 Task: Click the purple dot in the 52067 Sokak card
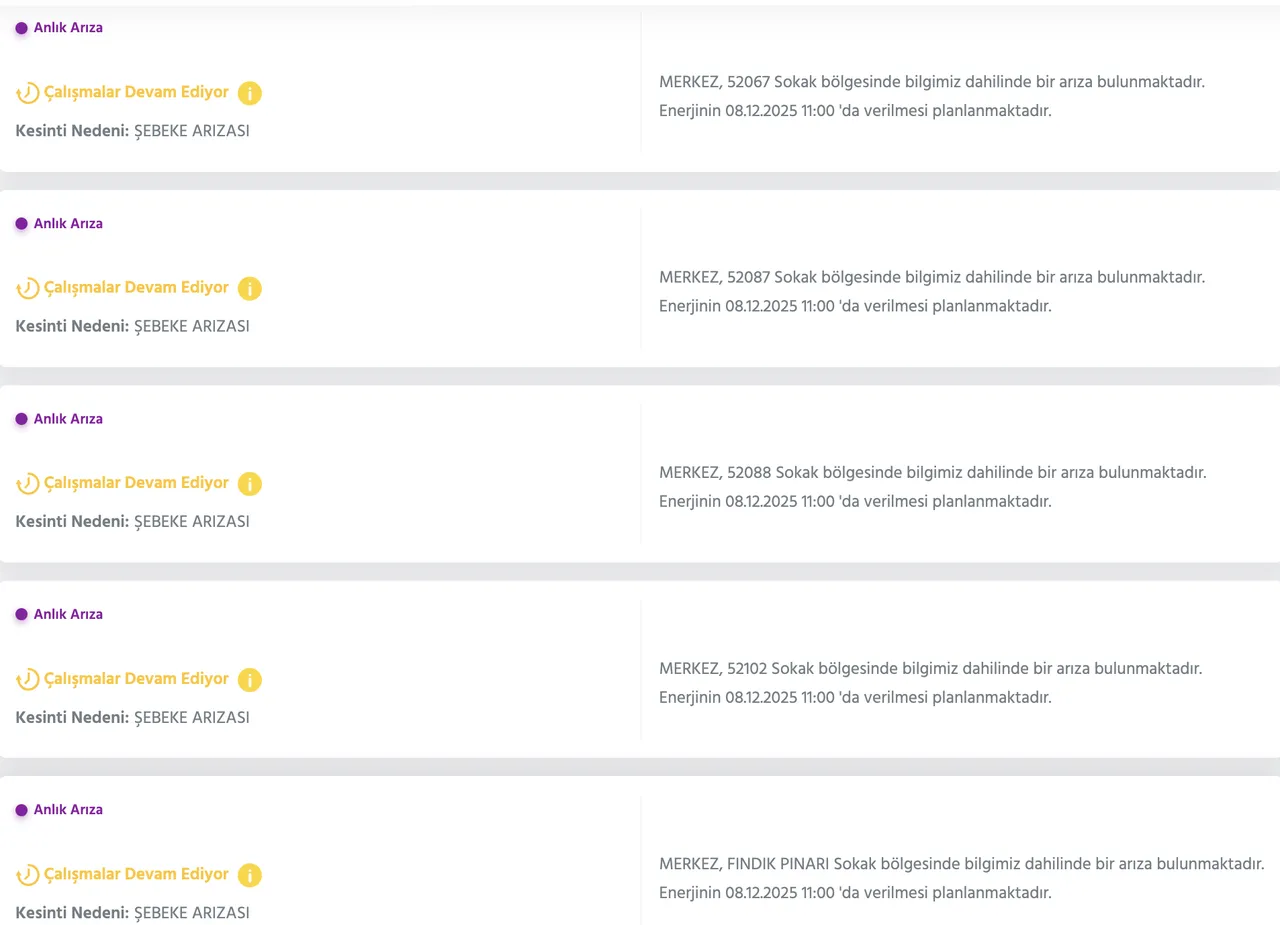click(21, 28)
